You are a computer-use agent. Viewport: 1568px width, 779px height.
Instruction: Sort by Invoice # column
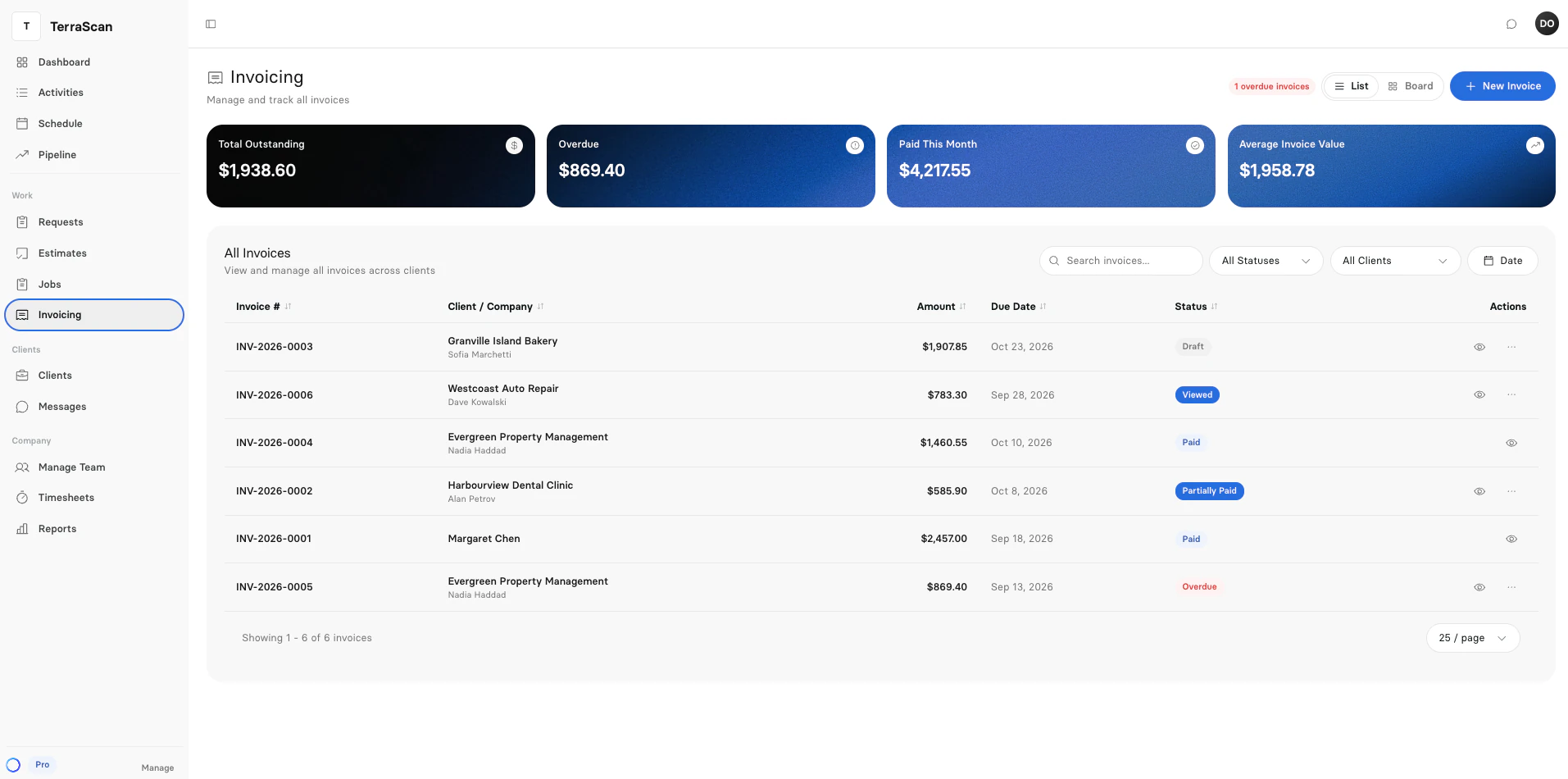[x=264, y=307]
